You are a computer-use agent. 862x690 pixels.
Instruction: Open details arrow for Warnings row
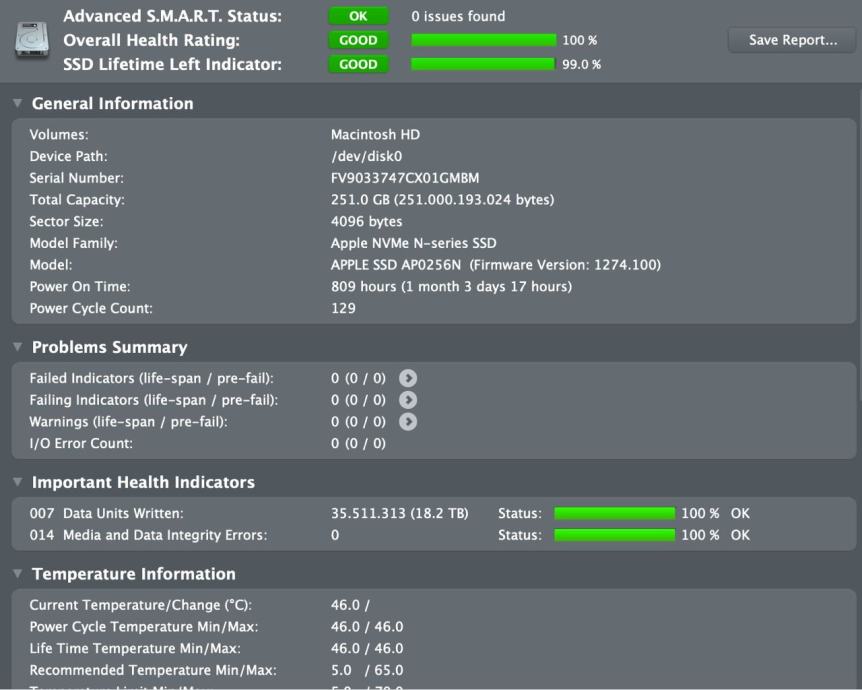[x=408, y=422]
